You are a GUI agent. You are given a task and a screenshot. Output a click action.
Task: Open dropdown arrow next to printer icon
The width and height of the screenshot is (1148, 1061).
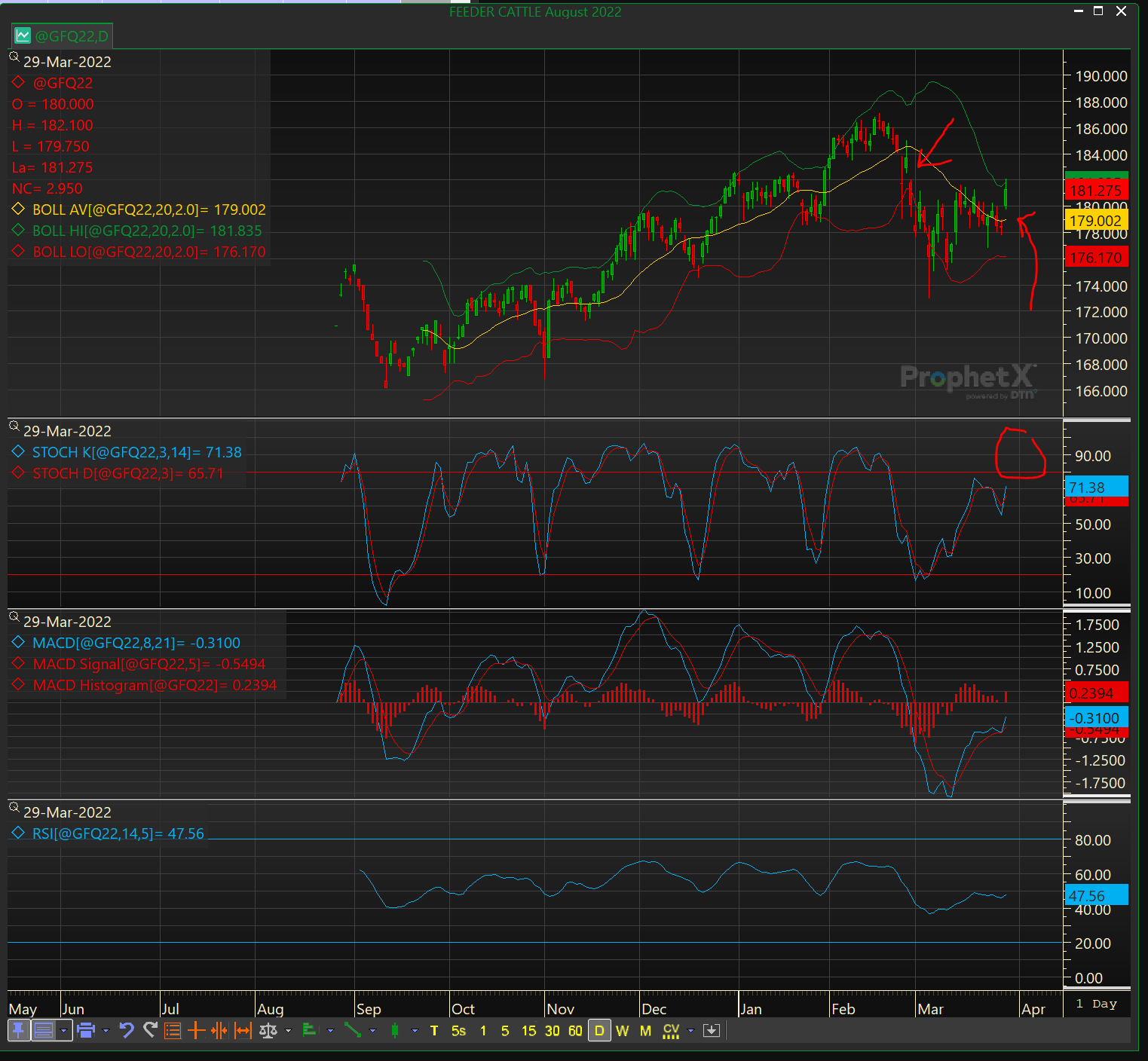click(x=106, y=1030)
